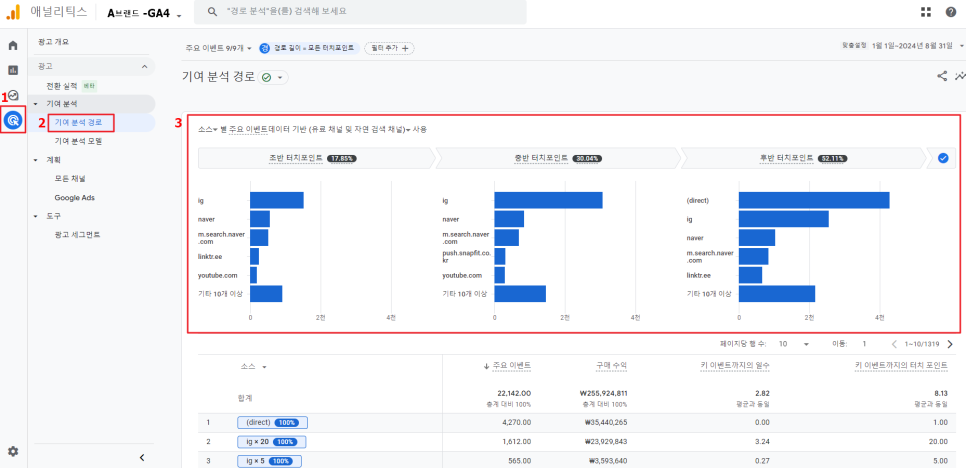The width and height of the screenshot is (966, 468).
Task: Open 광고 개요 in side menu
Action: [x=53, y=42]
